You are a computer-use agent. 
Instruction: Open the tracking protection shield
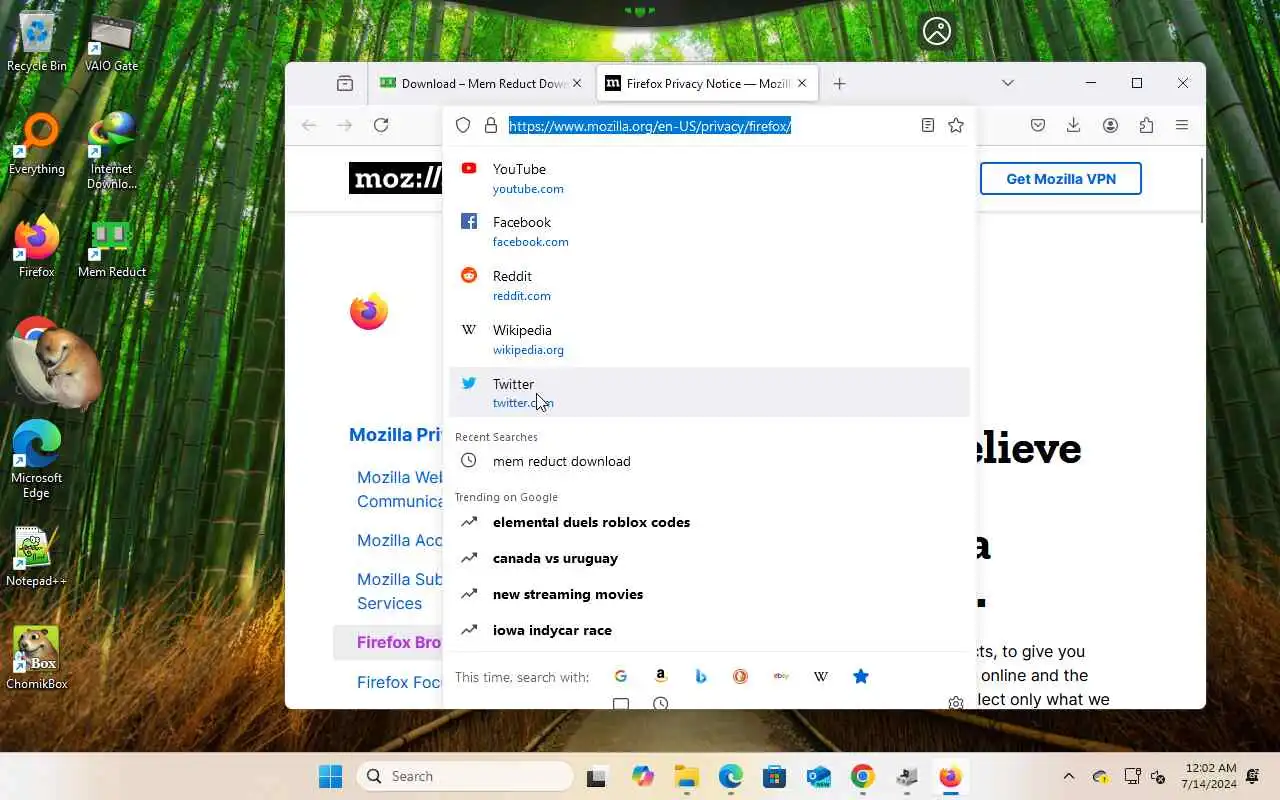pos(463,125)
